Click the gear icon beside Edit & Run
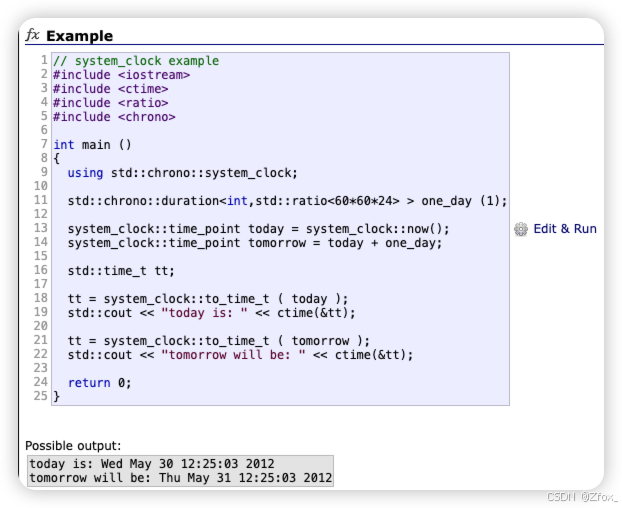622x508 pixels. tap(521, 229)
